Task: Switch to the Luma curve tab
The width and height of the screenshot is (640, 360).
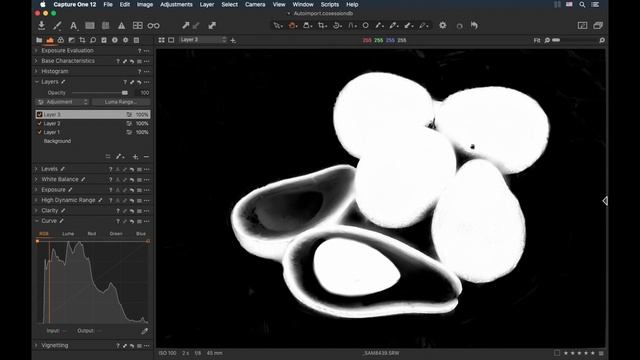Action: pyautogui.click(x=68, y=234)
